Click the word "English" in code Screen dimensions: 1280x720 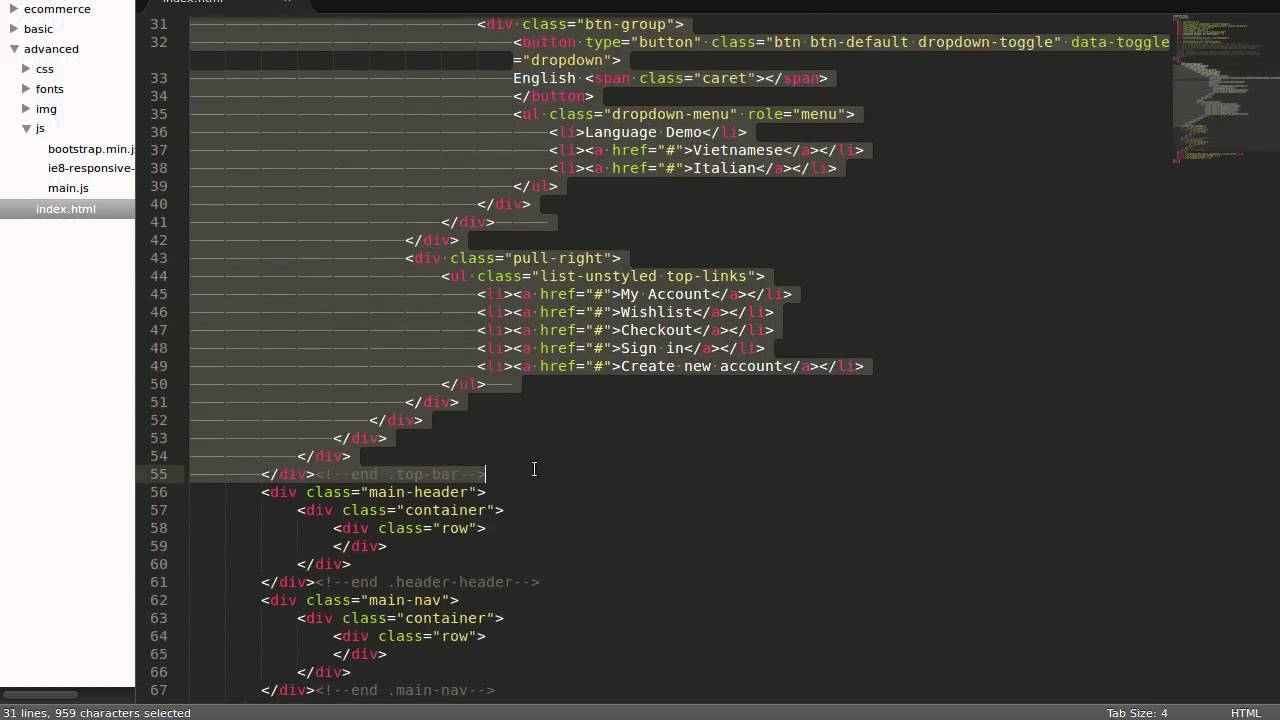[545, 78]
